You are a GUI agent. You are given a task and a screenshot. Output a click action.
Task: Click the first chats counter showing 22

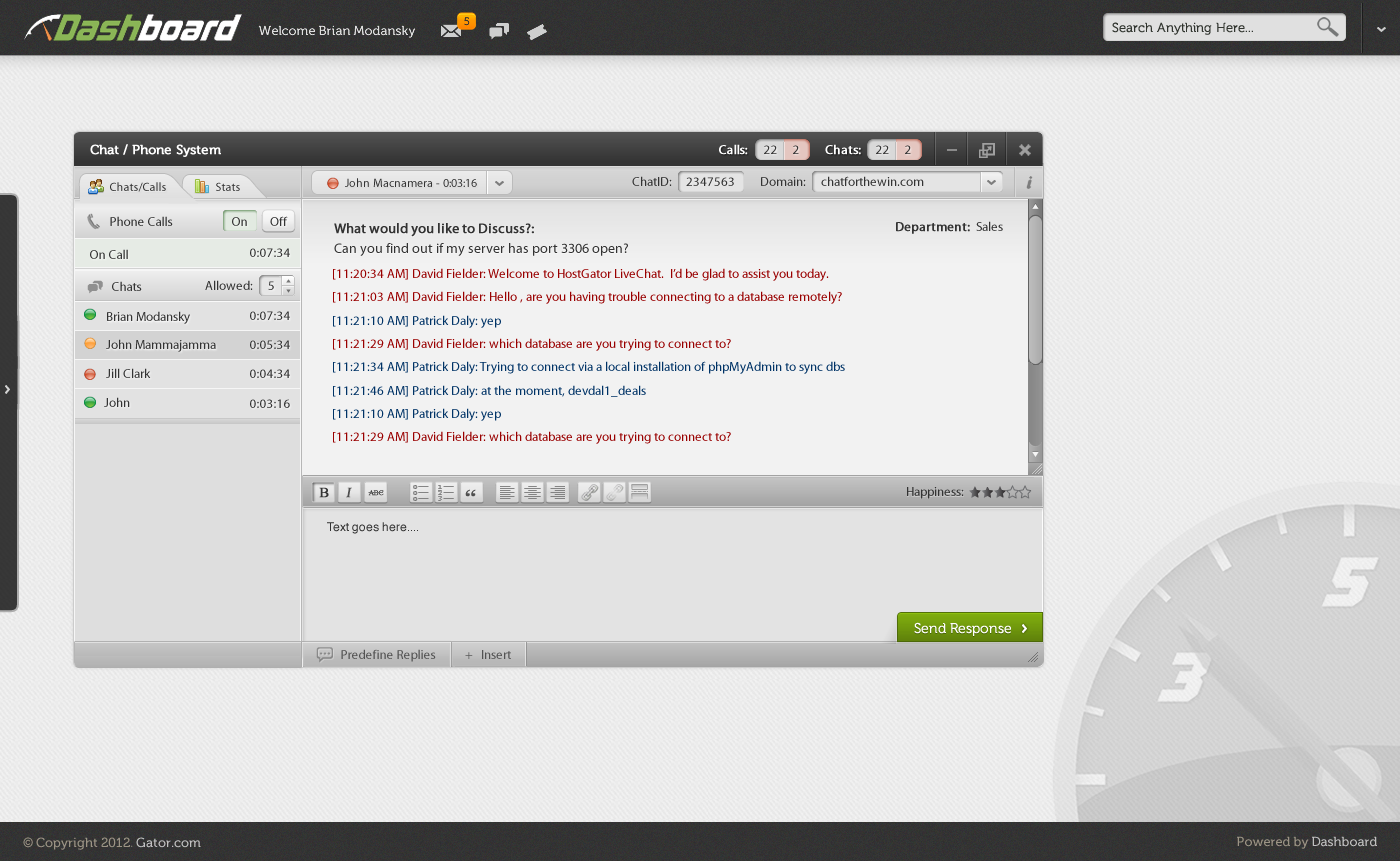[x=881, y=150]
